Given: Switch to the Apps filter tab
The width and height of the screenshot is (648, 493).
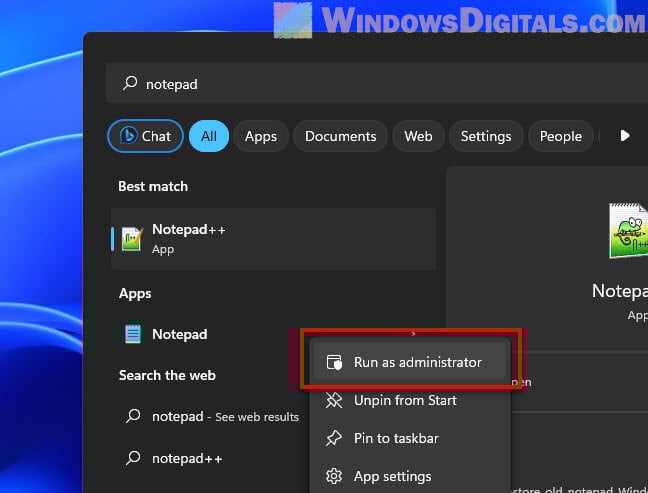Looking at the screenshot, I should (261, 136).
